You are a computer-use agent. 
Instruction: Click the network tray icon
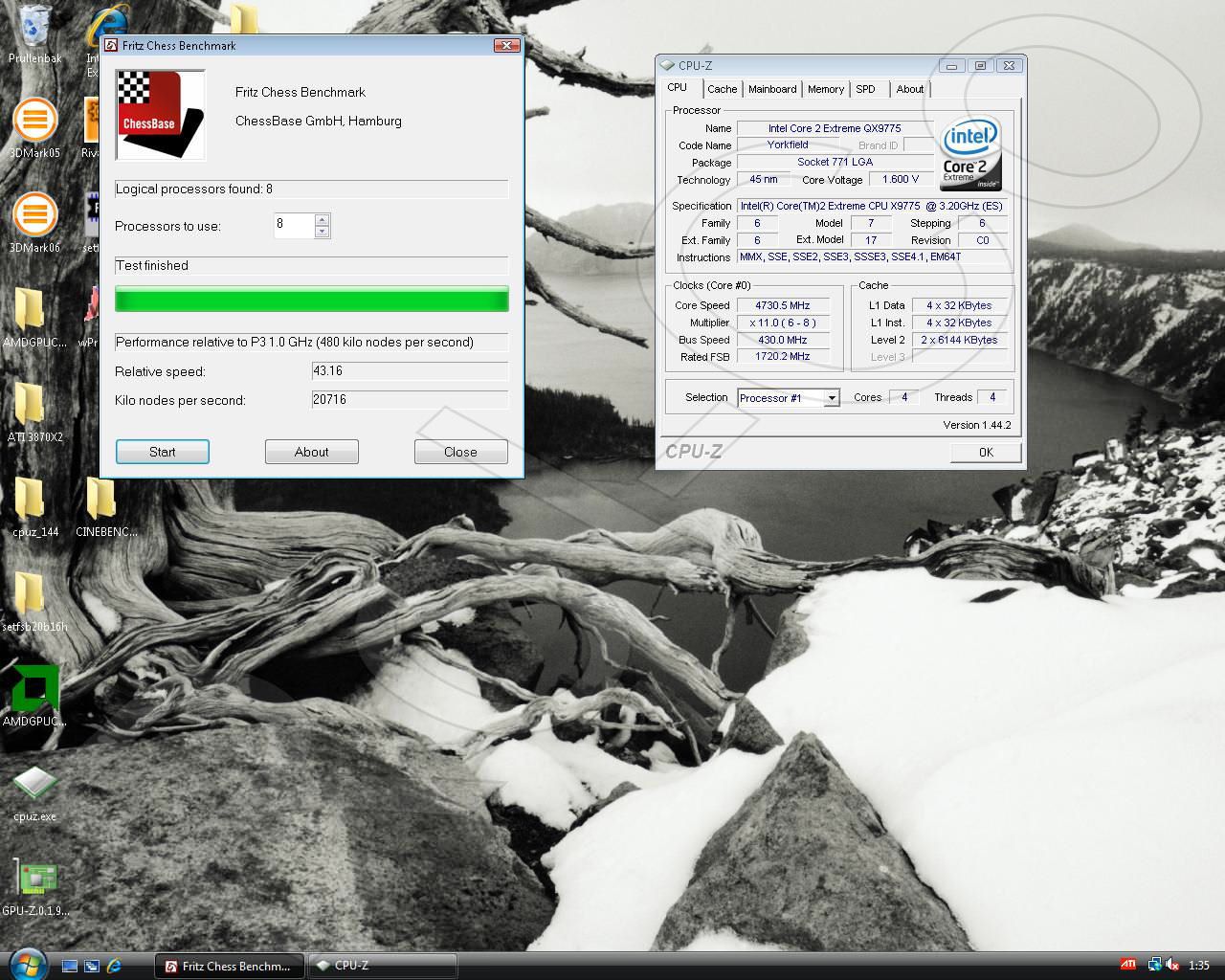[x=1155, y=965]
